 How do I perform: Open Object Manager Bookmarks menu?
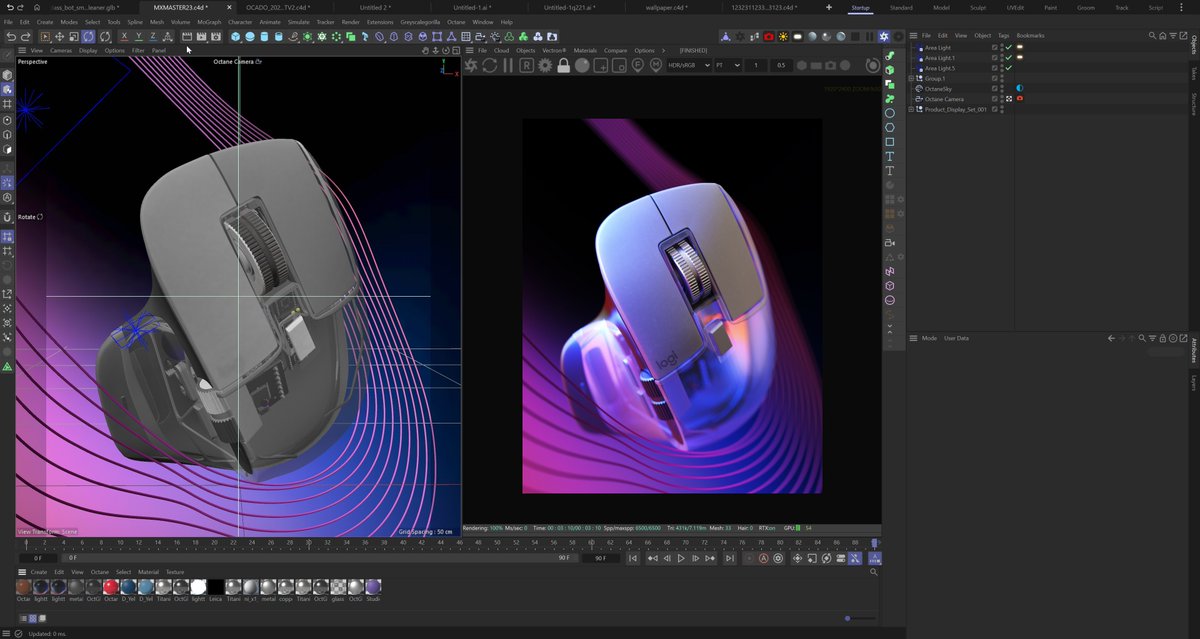[x=1030, y=35]
